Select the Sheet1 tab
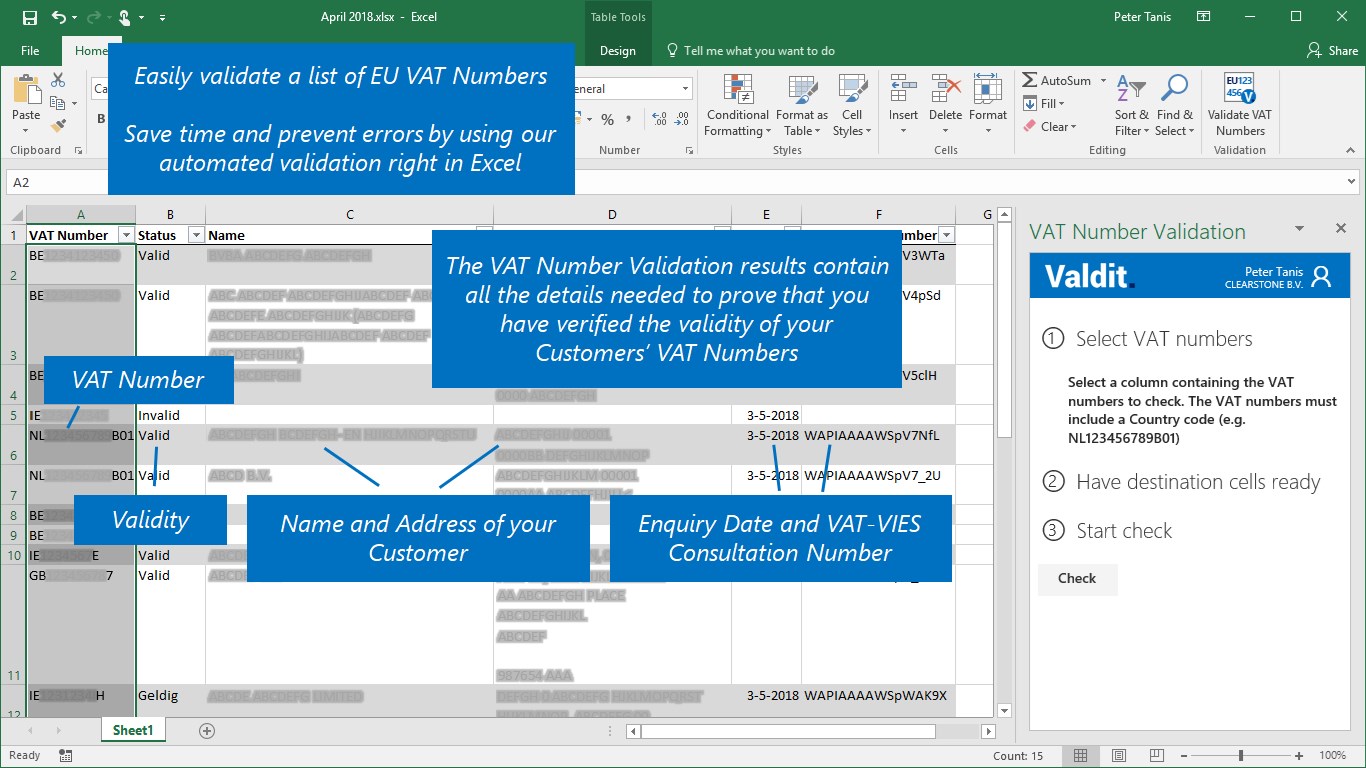Image resolution: width=1366 pixels, height=768 pixels. [x=133, y=730]
